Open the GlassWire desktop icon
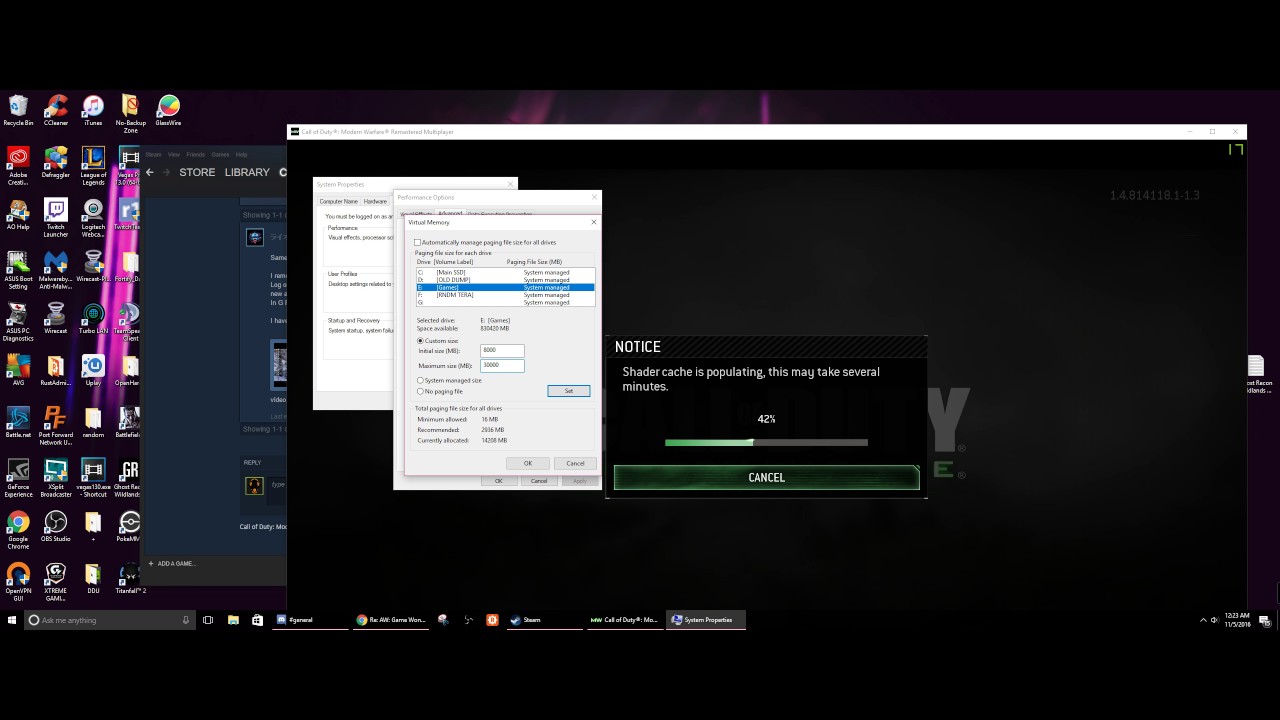1280x720 pixels. 168,110
